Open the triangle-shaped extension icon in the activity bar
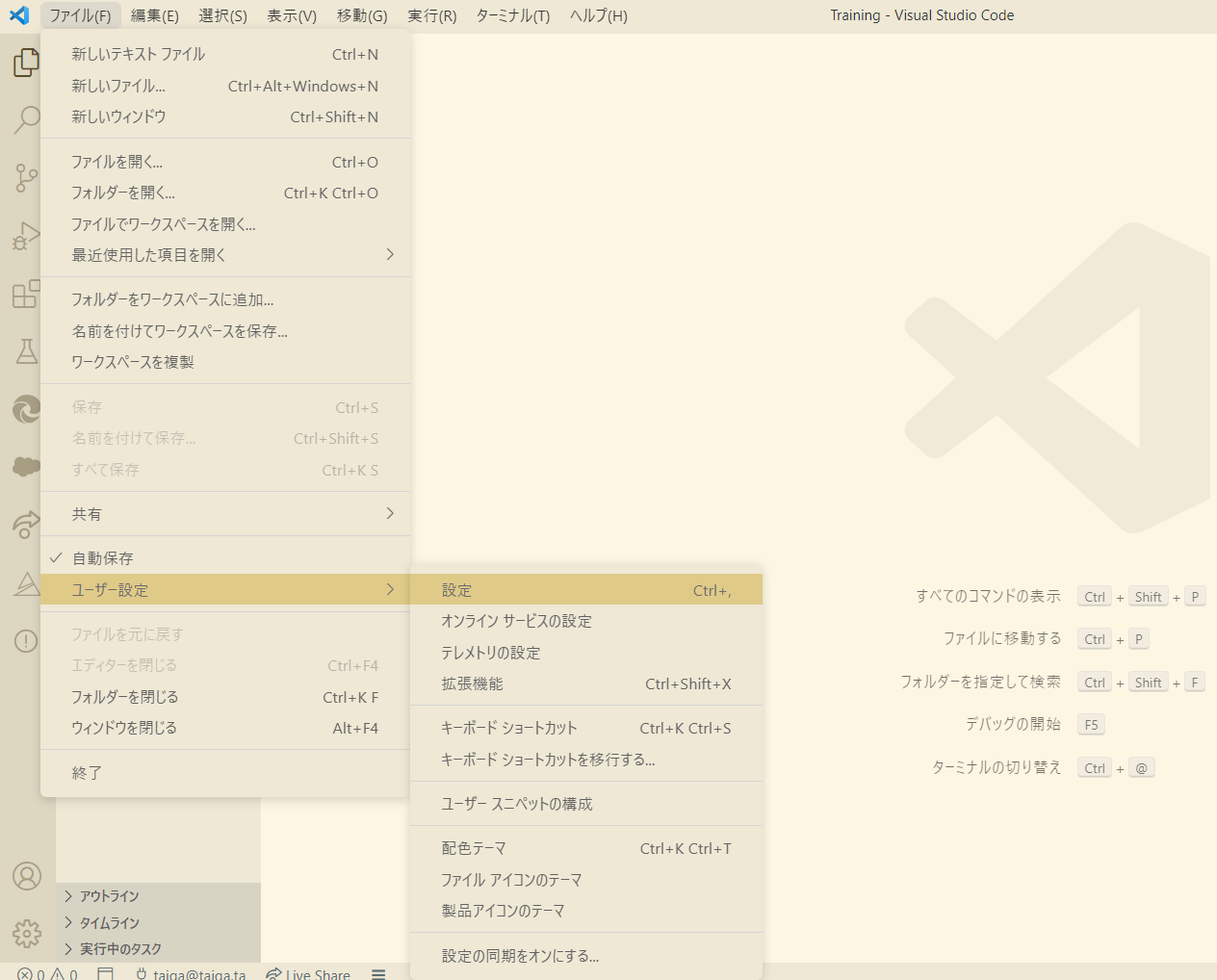This screenshot has height=980, width=1217. click(26, 583)
